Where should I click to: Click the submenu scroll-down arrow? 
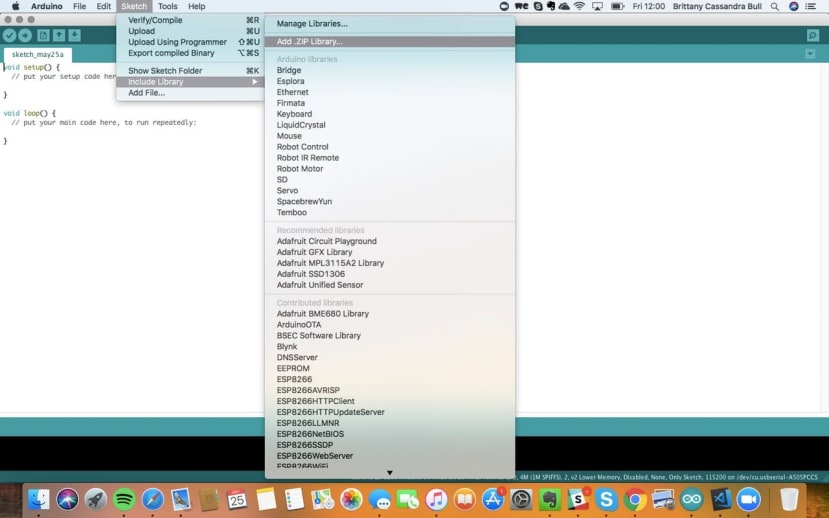(x=390, y=473)
